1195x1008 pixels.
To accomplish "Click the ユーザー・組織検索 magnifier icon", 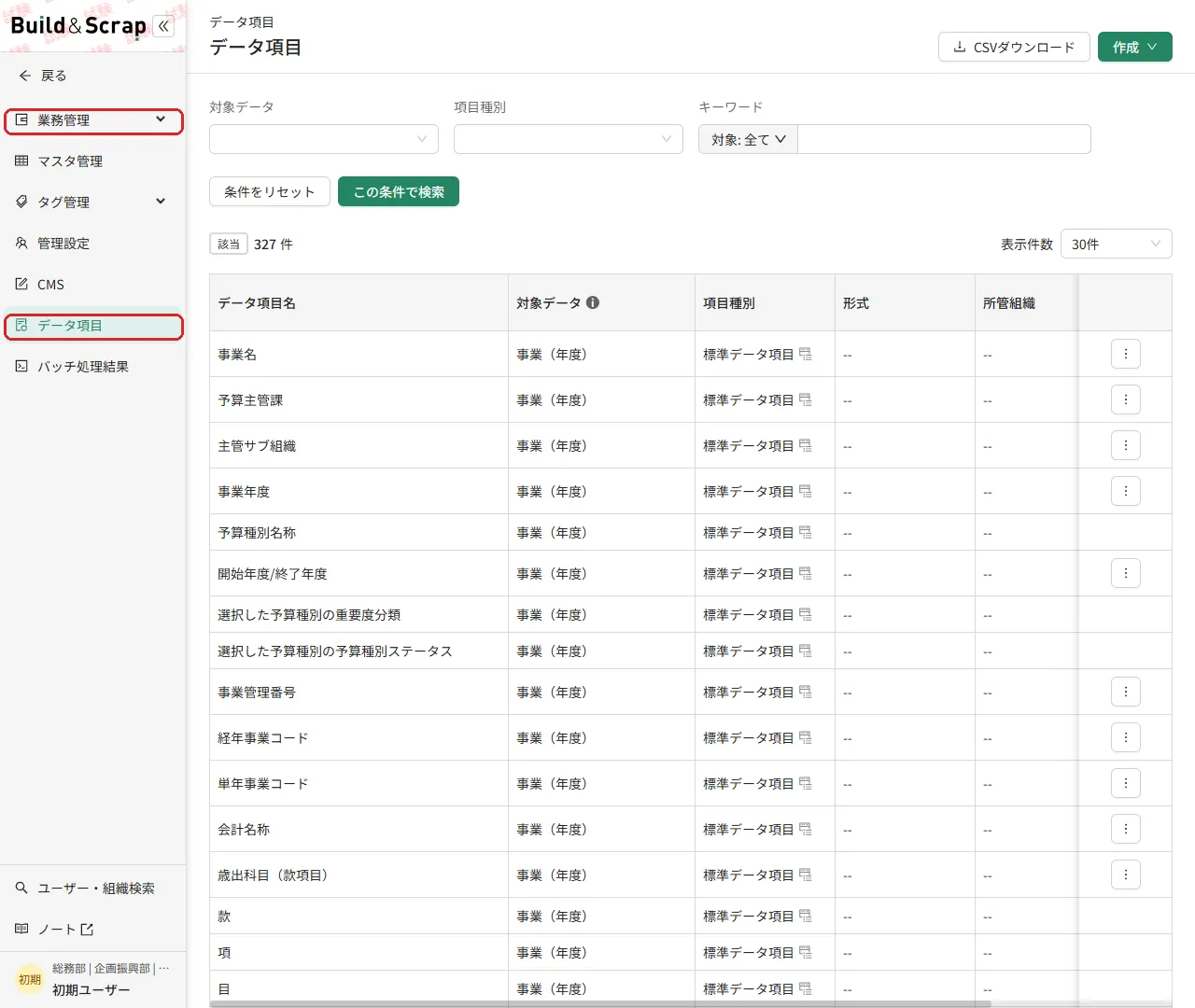I will coord(21,888).
